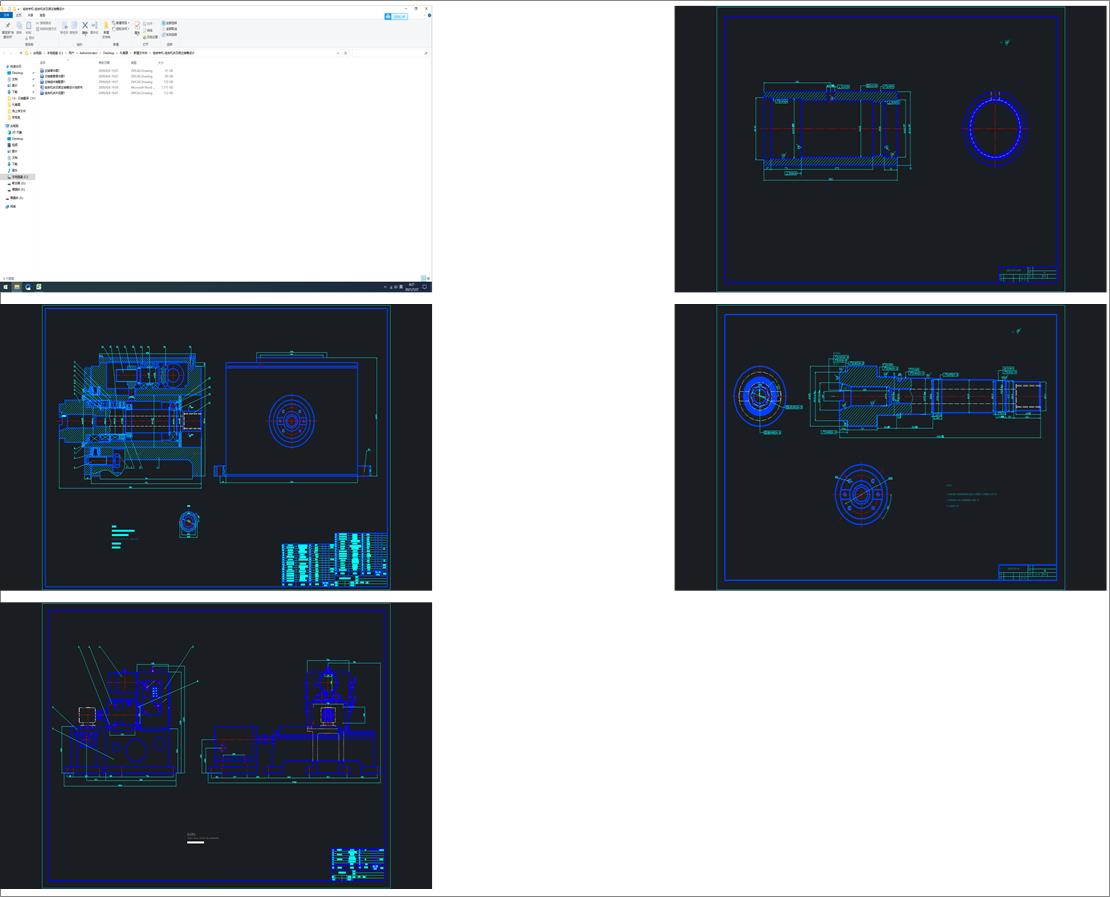Open the notification center on taskbar
1110x897 pixels.
425,287
